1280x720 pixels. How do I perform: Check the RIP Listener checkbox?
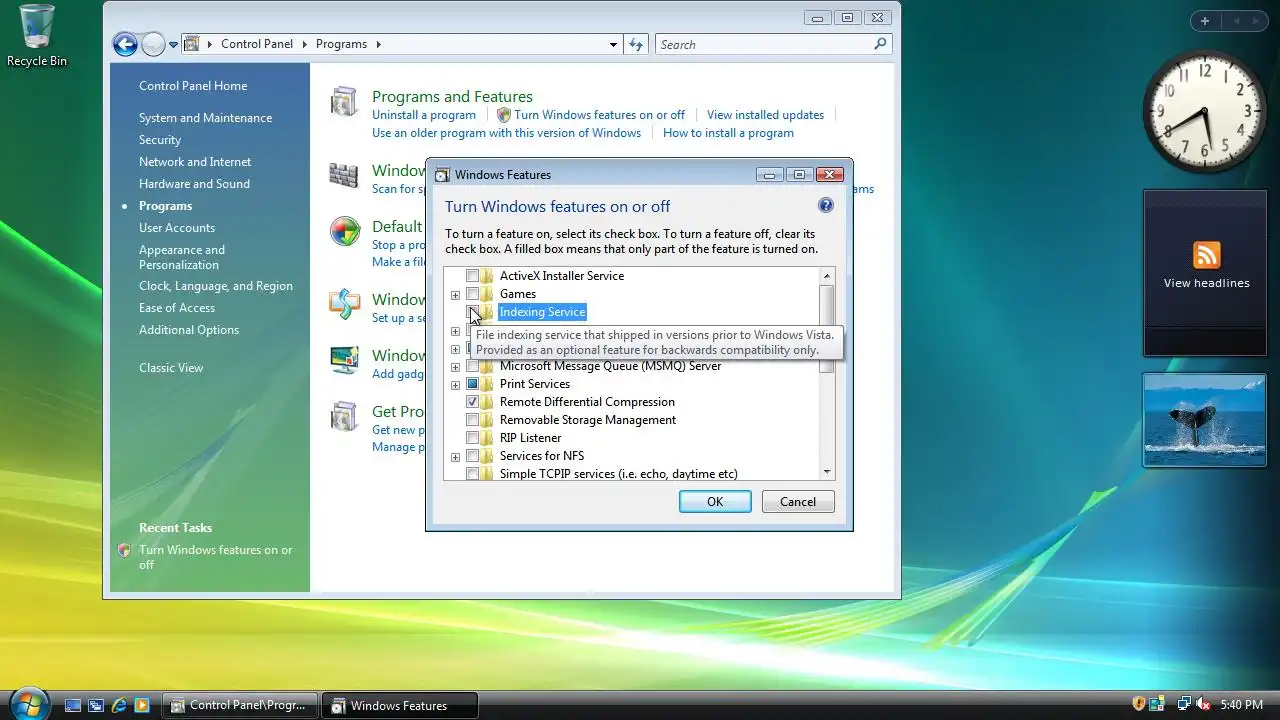[472, 438]
